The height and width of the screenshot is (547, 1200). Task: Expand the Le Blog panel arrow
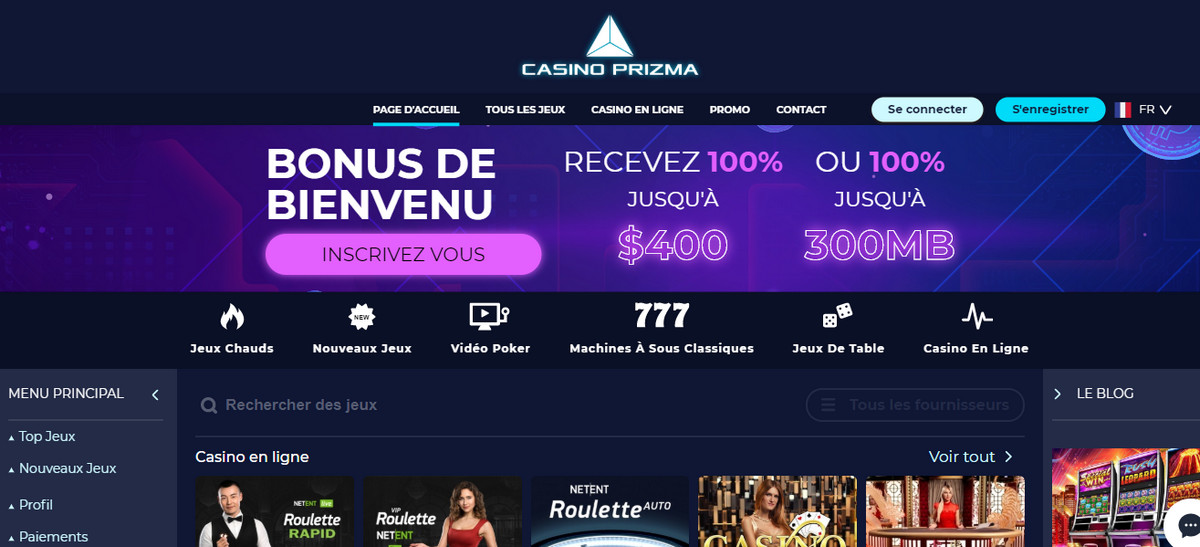pos(1057,394)
